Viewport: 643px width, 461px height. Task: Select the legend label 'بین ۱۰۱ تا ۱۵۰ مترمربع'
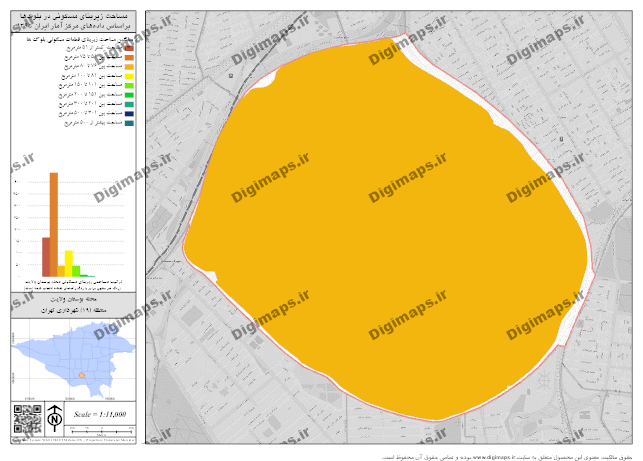(91, 85)
